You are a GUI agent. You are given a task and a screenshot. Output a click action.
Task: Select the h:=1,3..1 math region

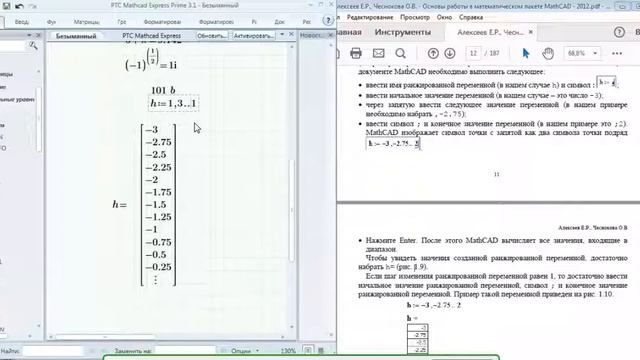pos(173,103)
